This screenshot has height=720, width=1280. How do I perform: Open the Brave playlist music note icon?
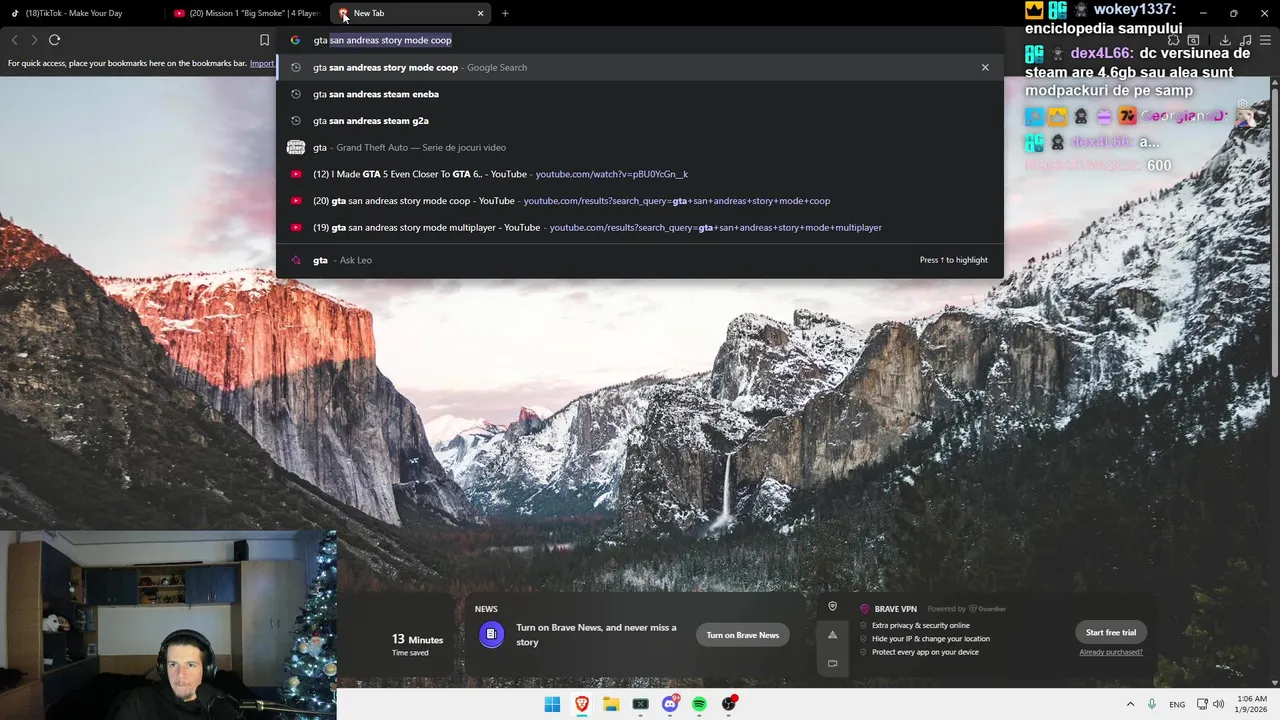pyautogui.click(x=1245, y=40)
